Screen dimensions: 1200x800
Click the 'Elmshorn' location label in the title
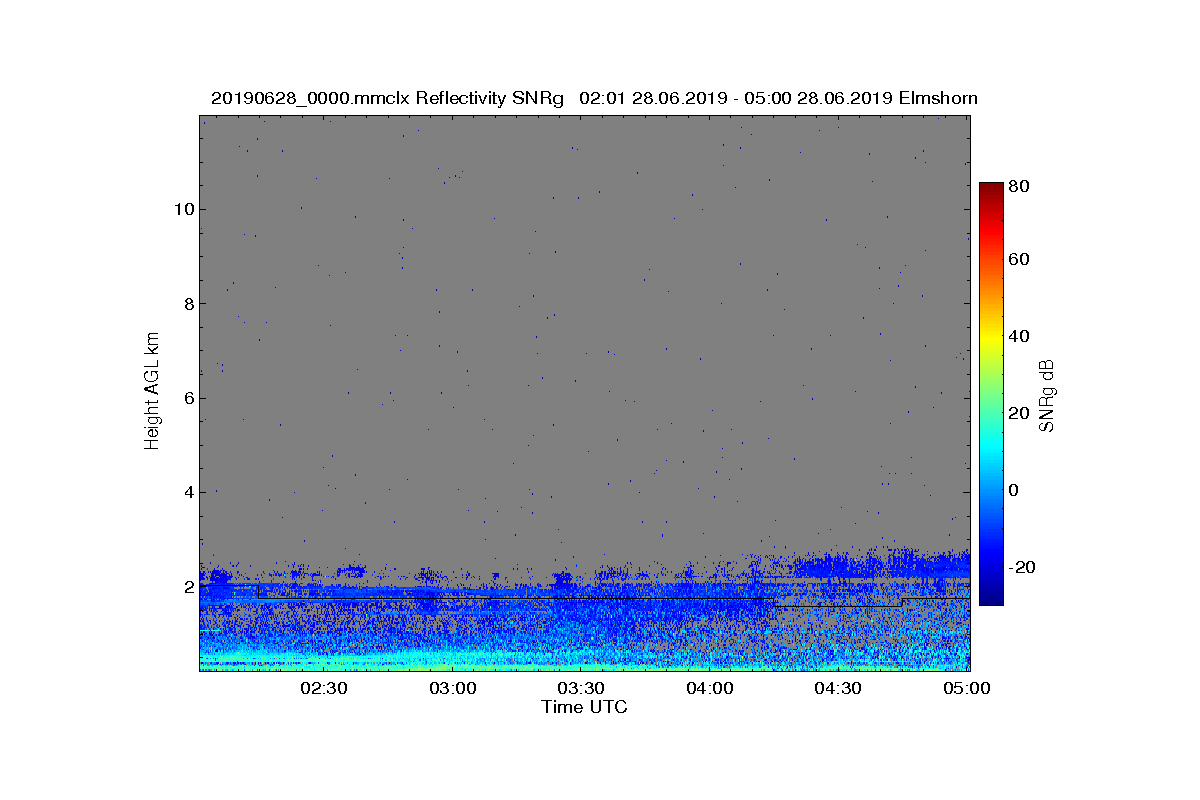(938, 98)
